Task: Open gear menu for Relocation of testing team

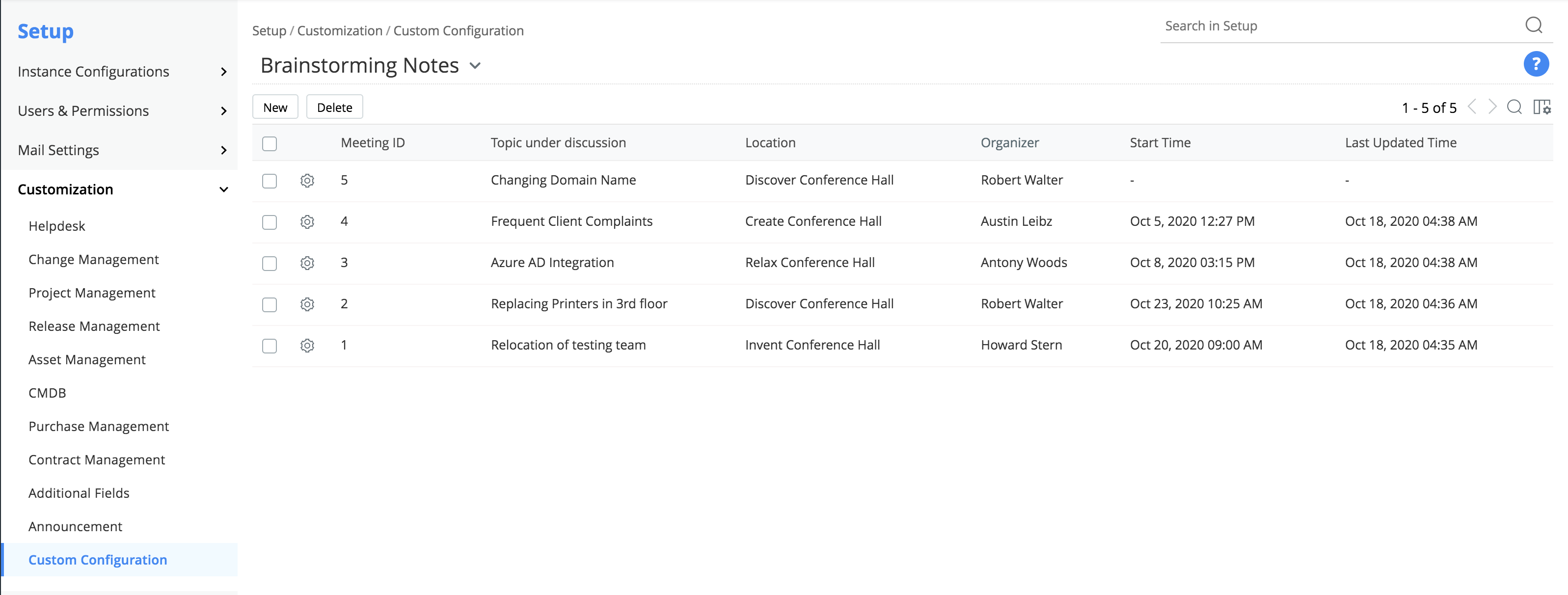Action: (307, 345)
